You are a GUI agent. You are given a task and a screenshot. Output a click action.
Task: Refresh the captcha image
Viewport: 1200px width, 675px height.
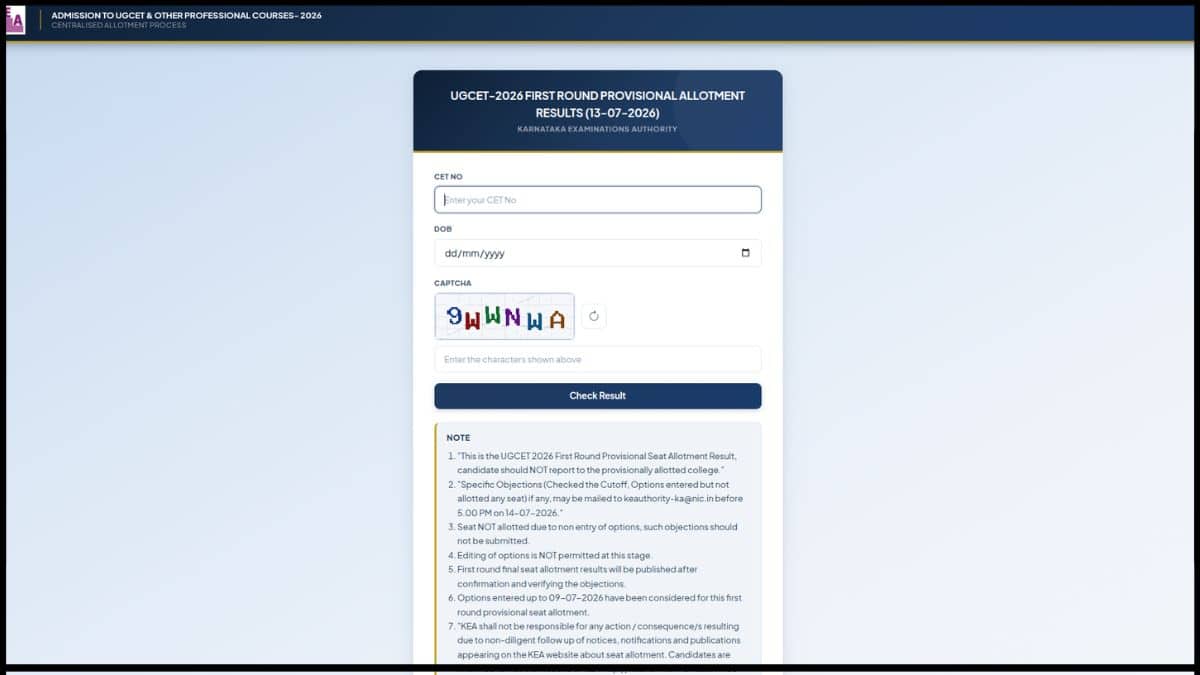coord(593,317)
